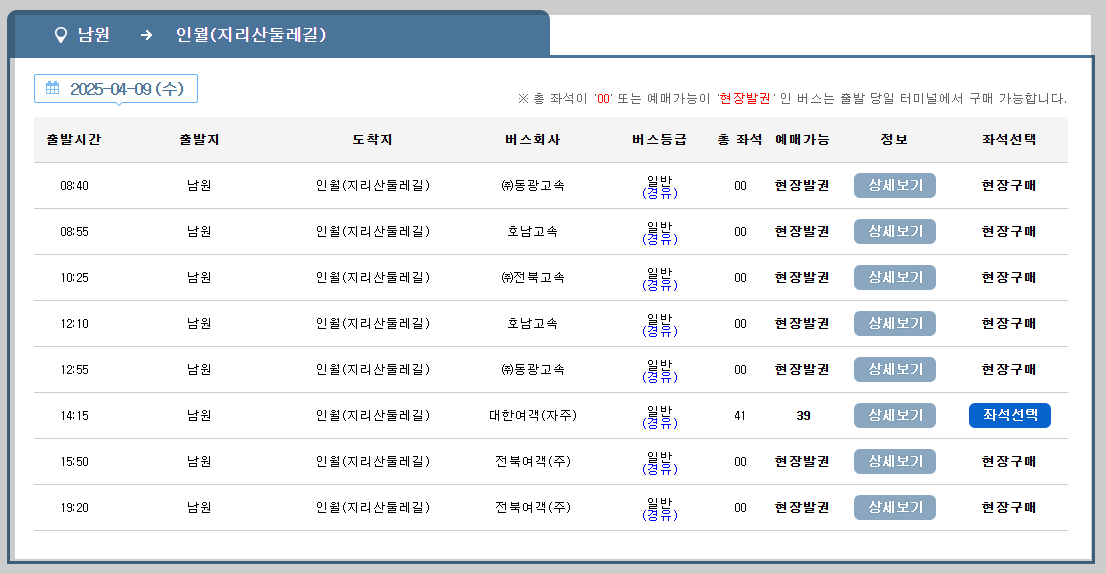
Task: Click the 좌석선택 column header
Action: (x=1009, y=140)
